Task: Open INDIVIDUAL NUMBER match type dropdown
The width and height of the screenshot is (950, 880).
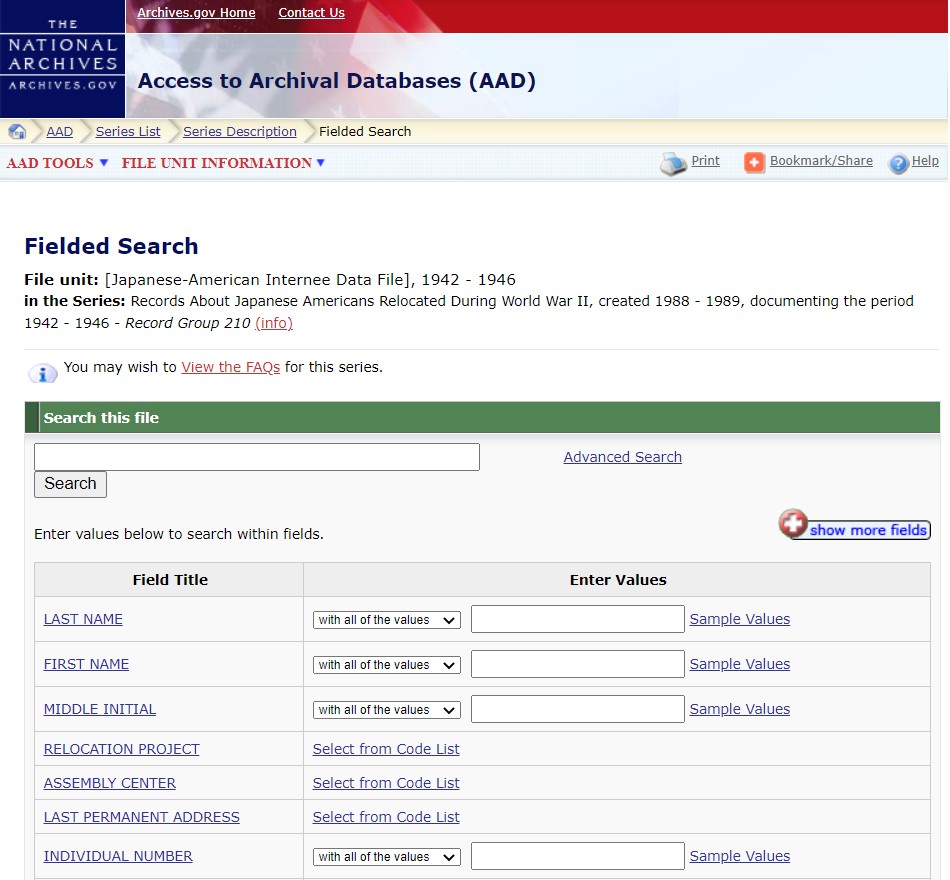Action: 386,857
